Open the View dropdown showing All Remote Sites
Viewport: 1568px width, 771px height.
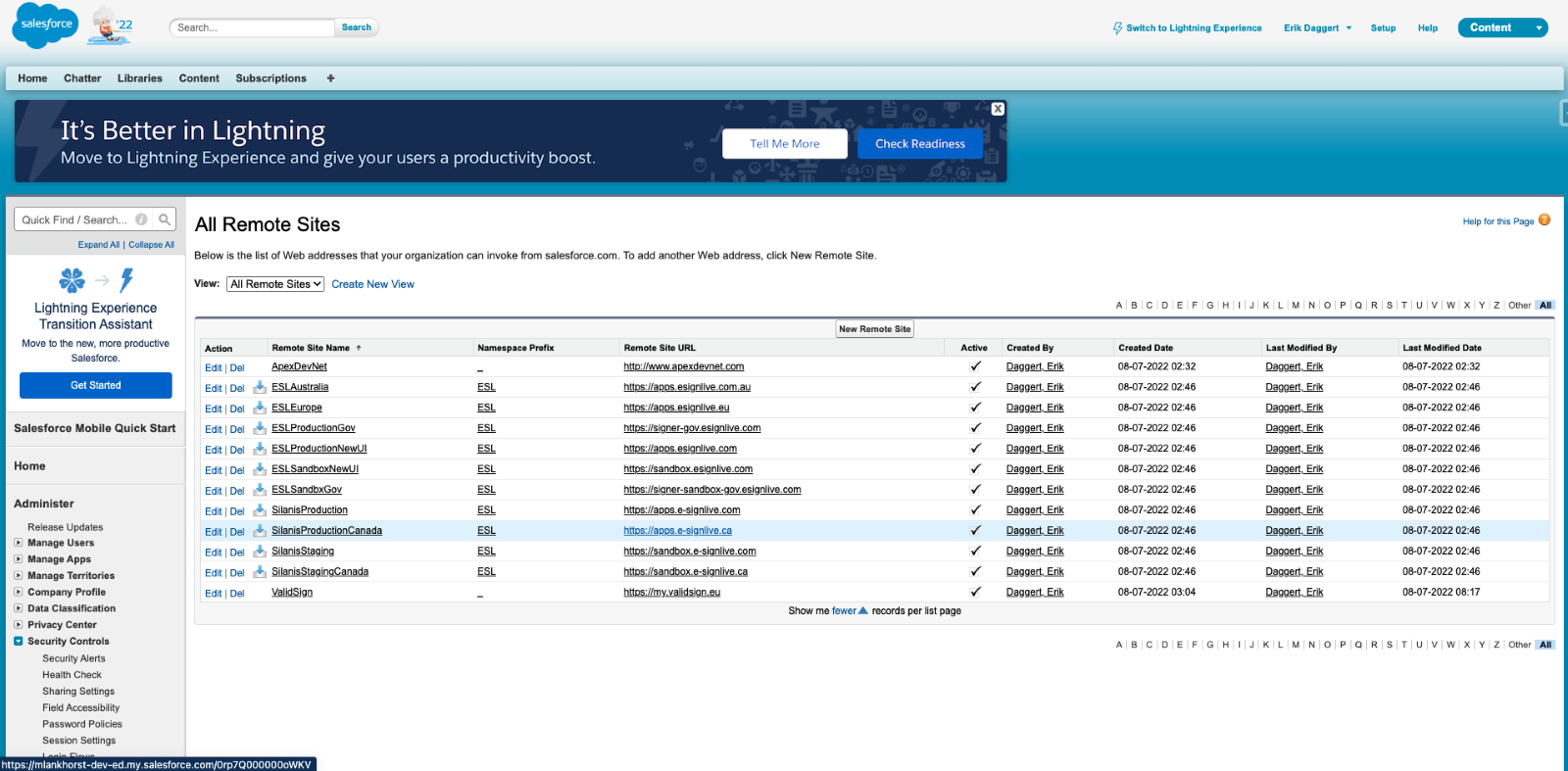click(x=275, y=284)
